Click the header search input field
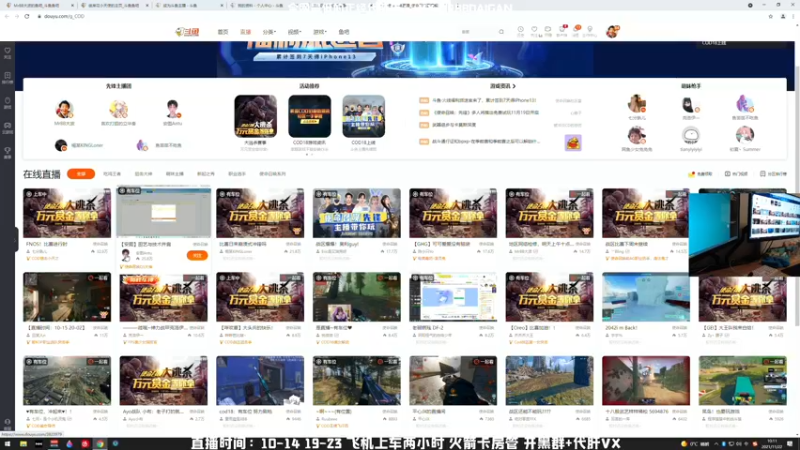800x450 pixels. pos(477,32)
